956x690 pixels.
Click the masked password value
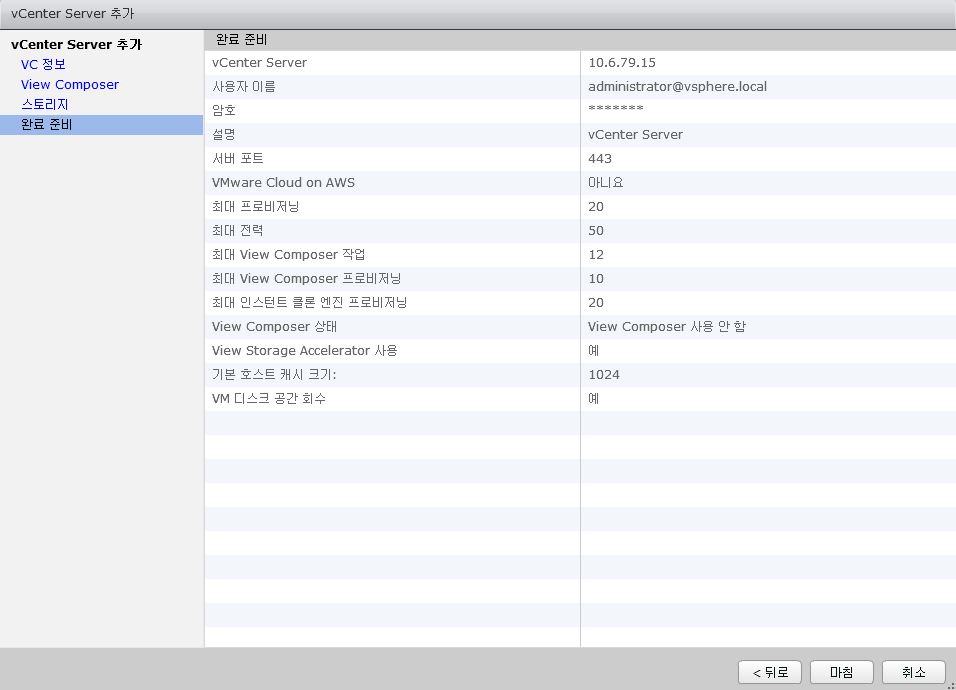616,109
